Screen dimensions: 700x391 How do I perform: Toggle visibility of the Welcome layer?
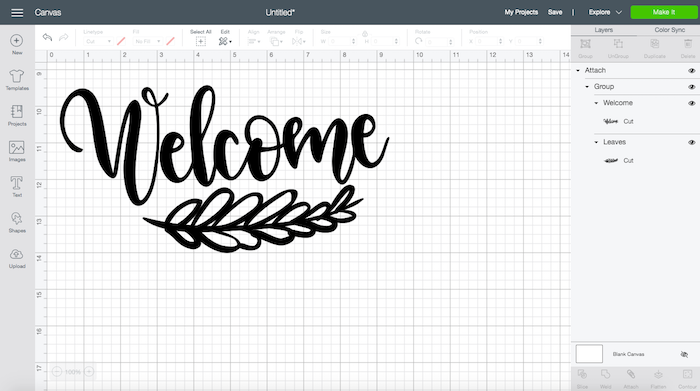[x=692, y=103]
